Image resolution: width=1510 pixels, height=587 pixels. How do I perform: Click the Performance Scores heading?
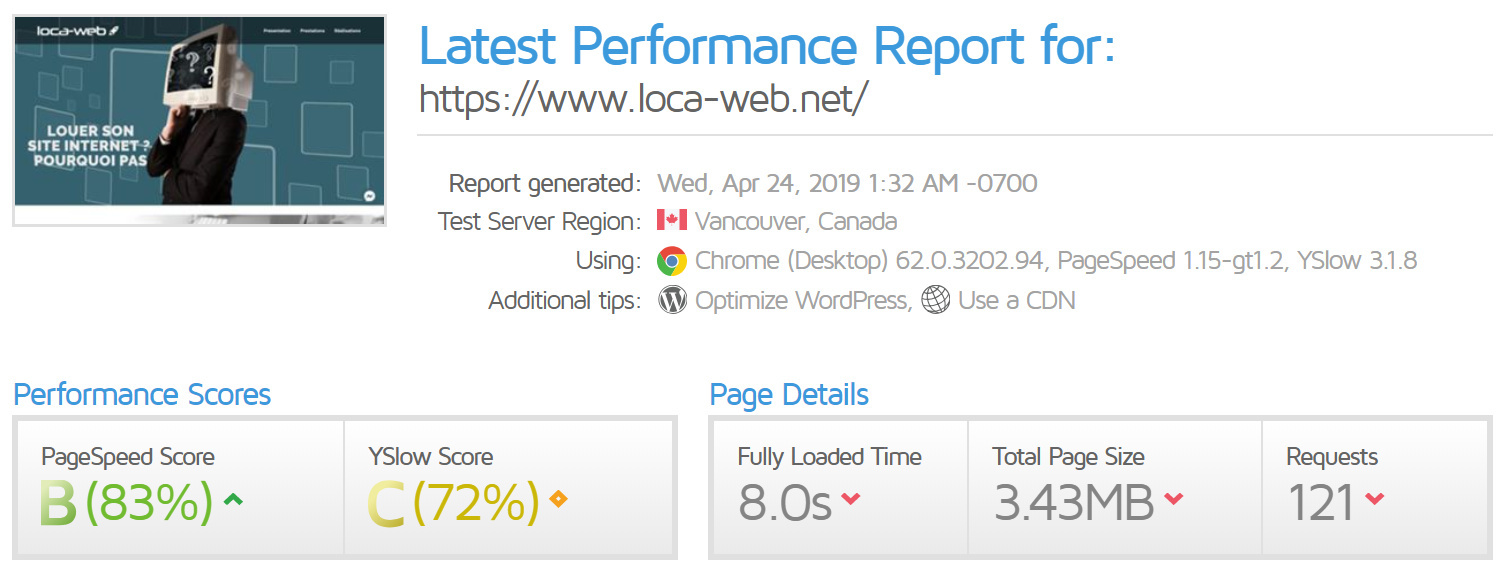pyautogui.click(x=142, y=394)
